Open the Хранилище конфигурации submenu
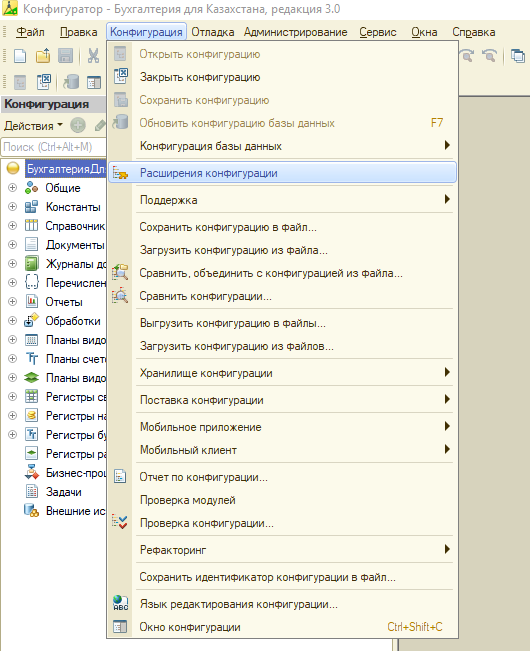This screenshot has width=530, height=651. tap(283, 373)
